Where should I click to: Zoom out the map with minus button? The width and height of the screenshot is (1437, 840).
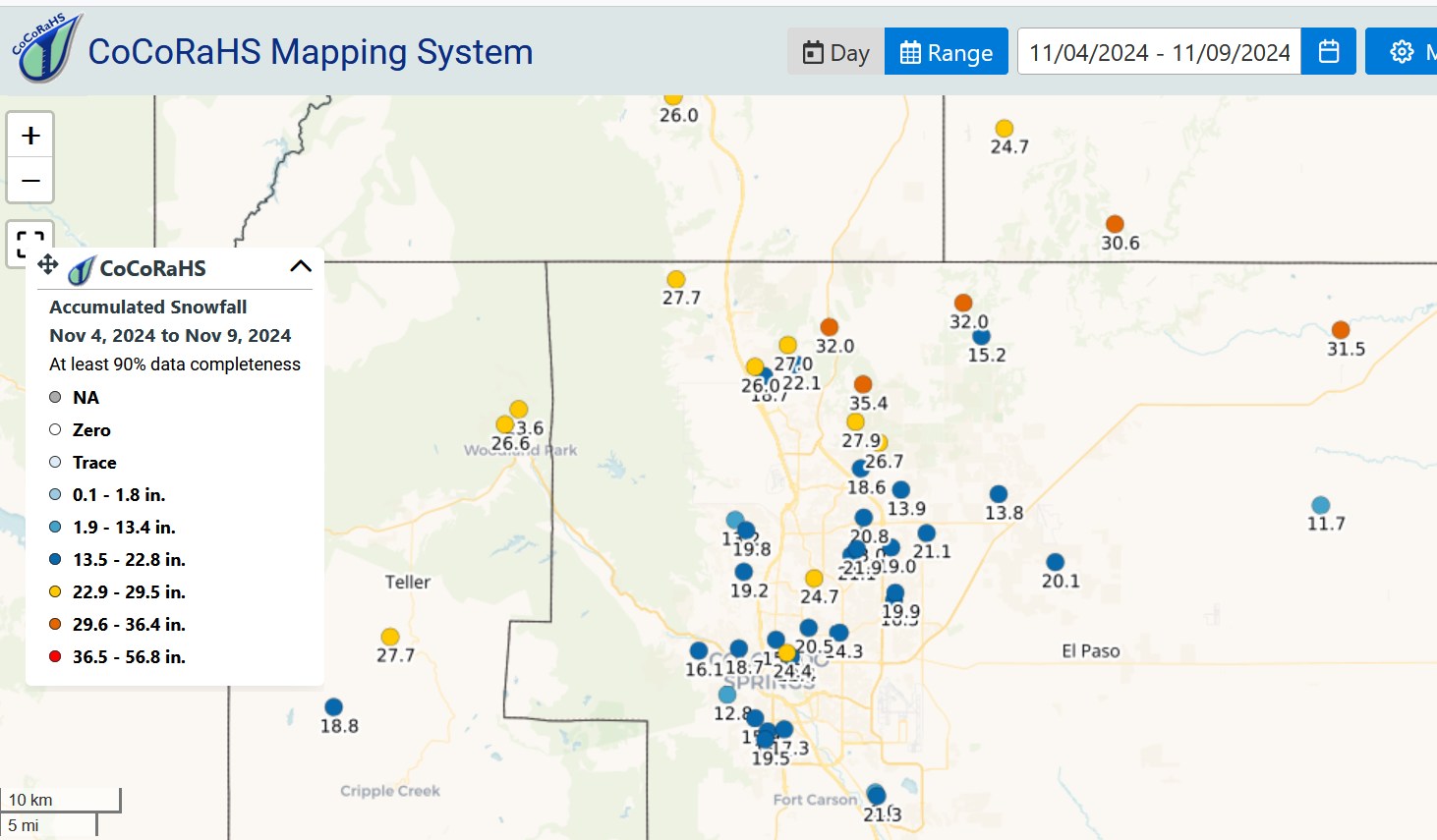click(30, 181)
